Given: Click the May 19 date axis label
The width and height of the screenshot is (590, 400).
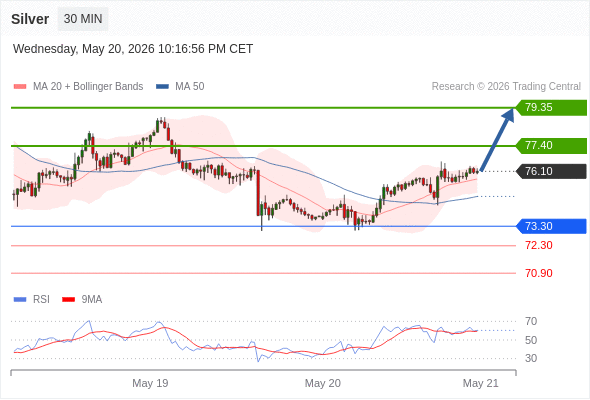Looking at the screenshot, I should click(150, 383).
